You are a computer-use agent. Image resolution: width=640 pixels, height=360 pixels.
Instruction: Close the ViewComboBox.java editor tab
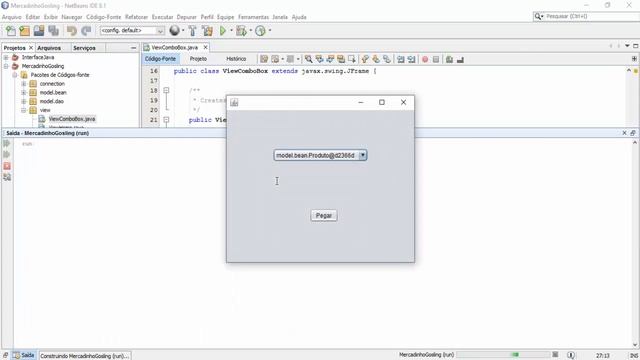pos(206,47)
